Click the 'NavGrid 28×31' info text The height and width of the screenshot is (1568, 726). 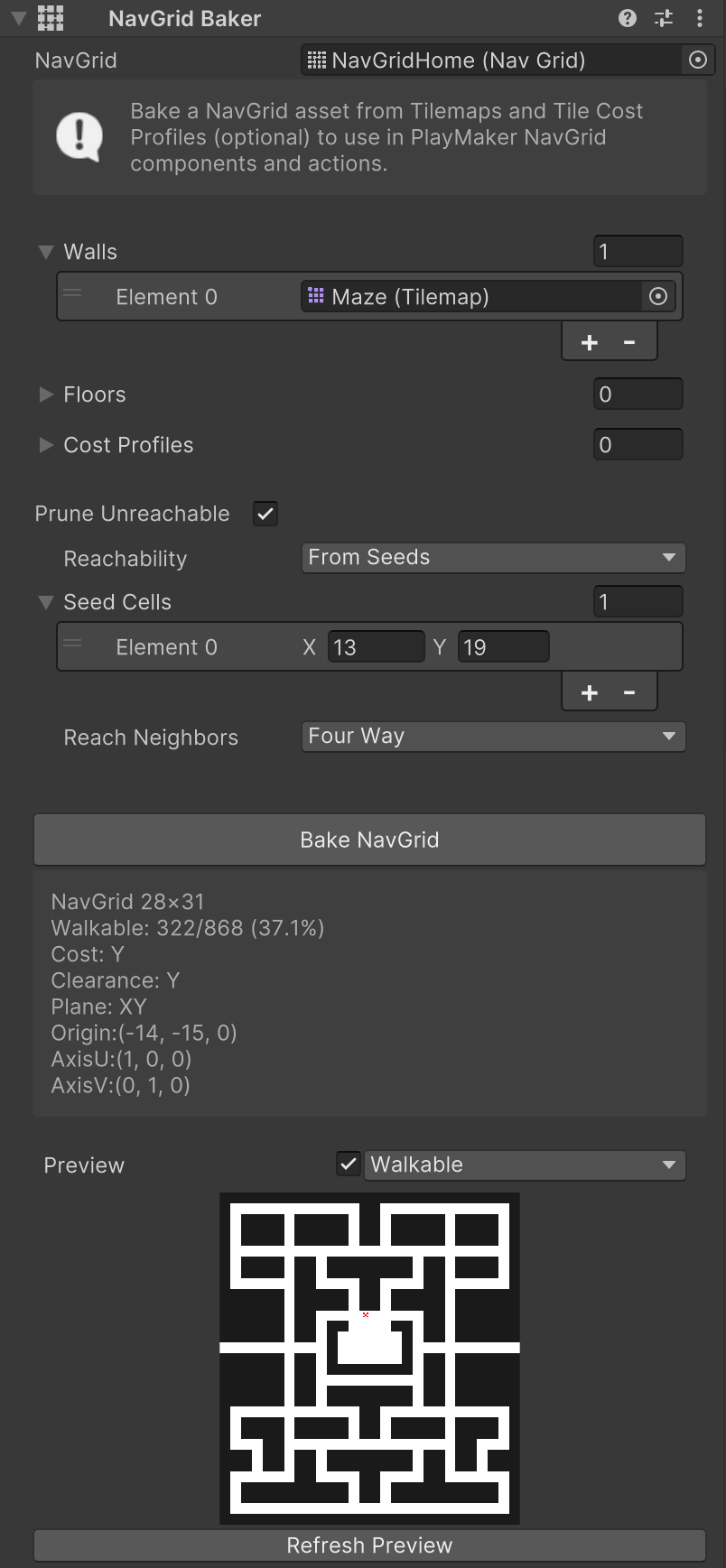pos(127,902)
